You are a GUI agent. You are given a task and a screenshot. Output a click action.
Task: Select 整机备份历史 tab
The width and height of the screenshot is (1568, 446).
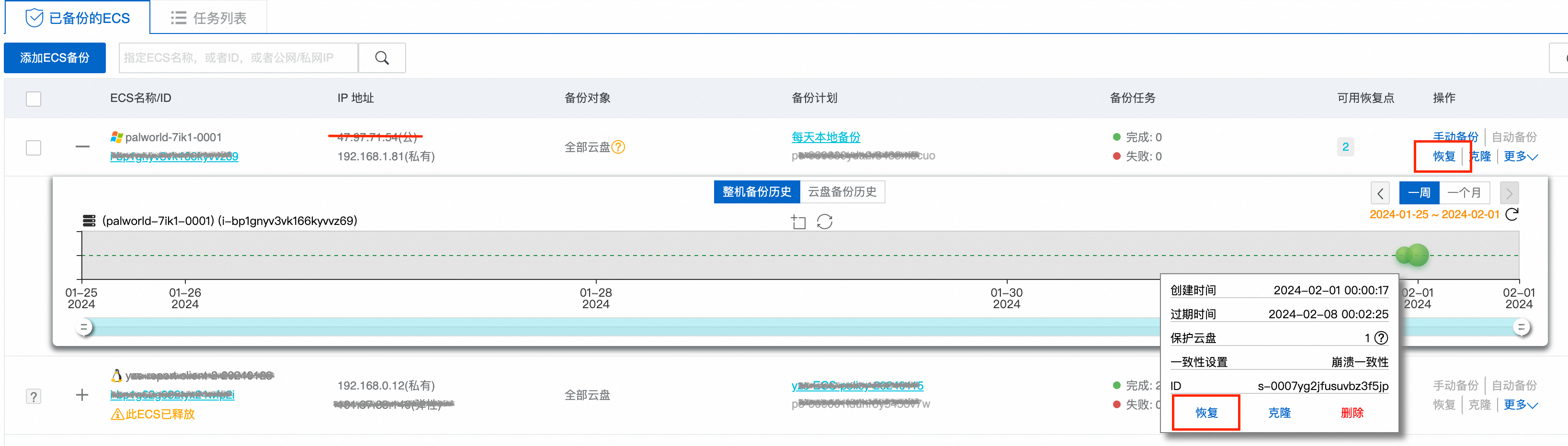point(757,192)
